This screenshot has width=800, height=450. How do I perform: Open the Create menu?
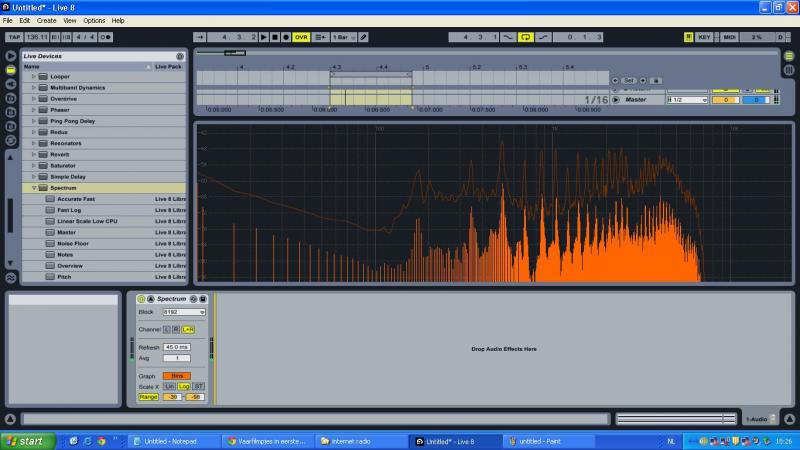pos(46,20)
